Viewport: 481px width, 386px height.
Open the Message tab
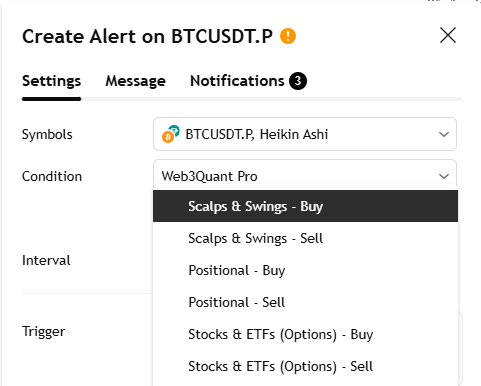click(x=135, y=81)
